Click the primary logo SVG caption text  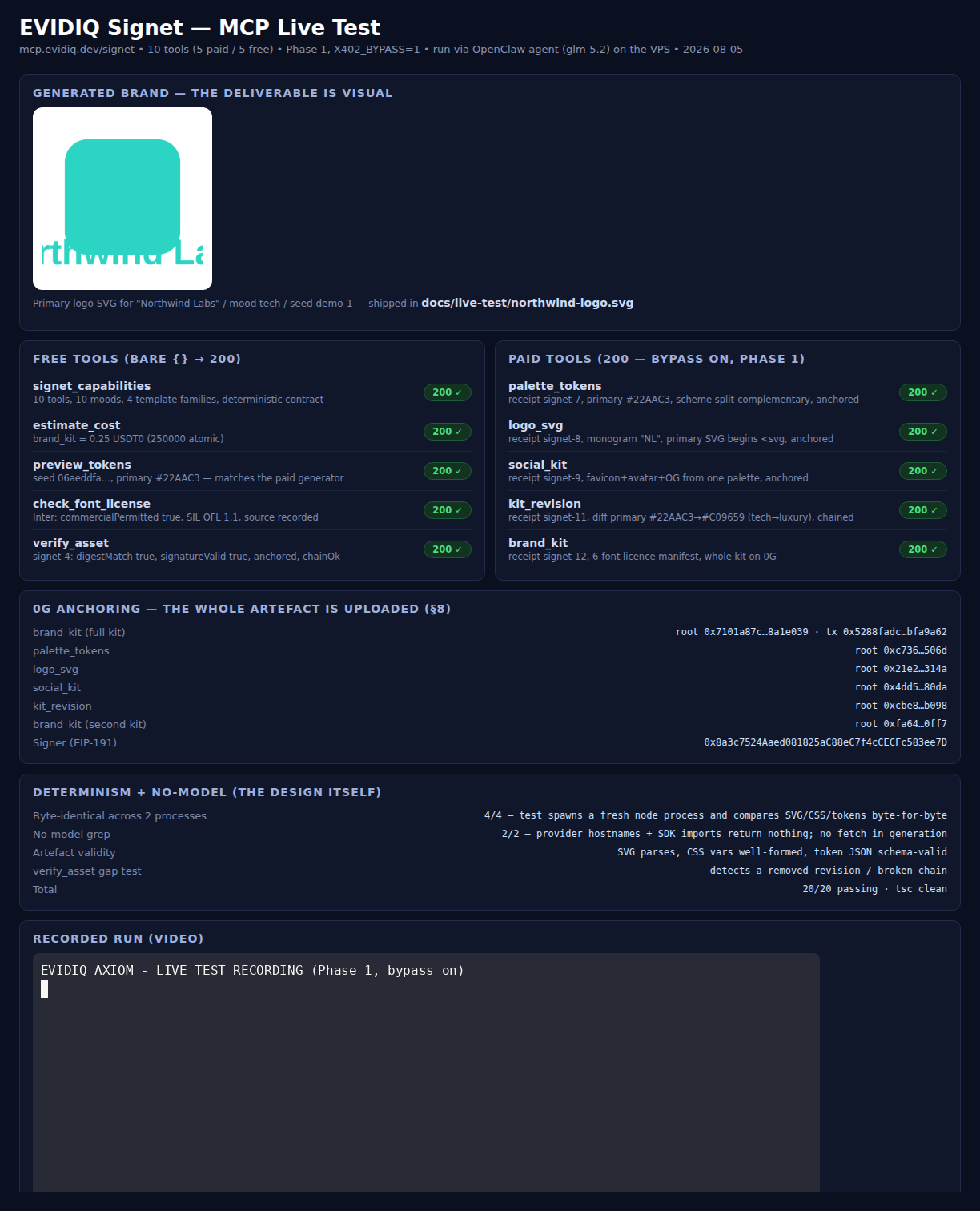[x=333, y=304]
